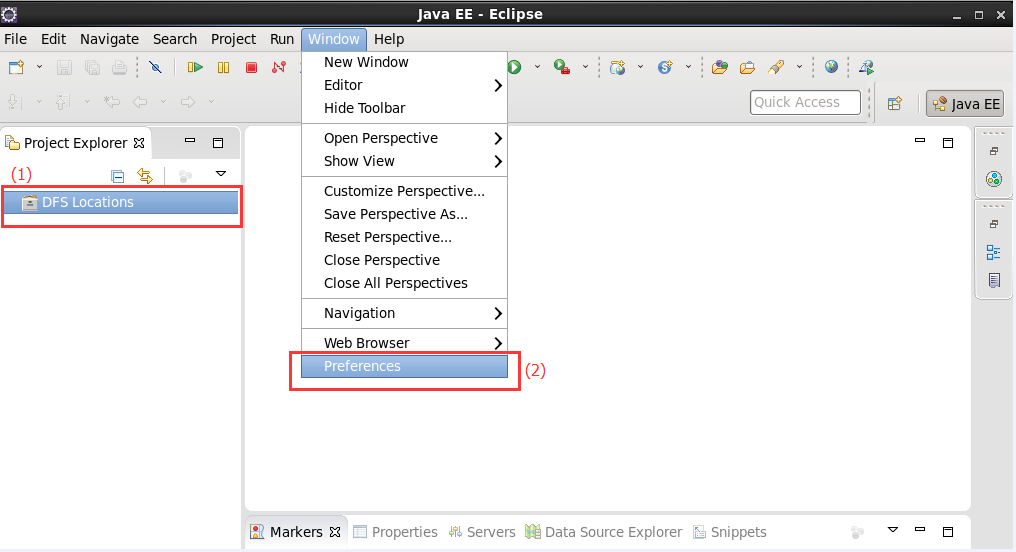Choose Reset Perspective menu entry
This screenshot has height=552, width=1016.
pos(404,237)
